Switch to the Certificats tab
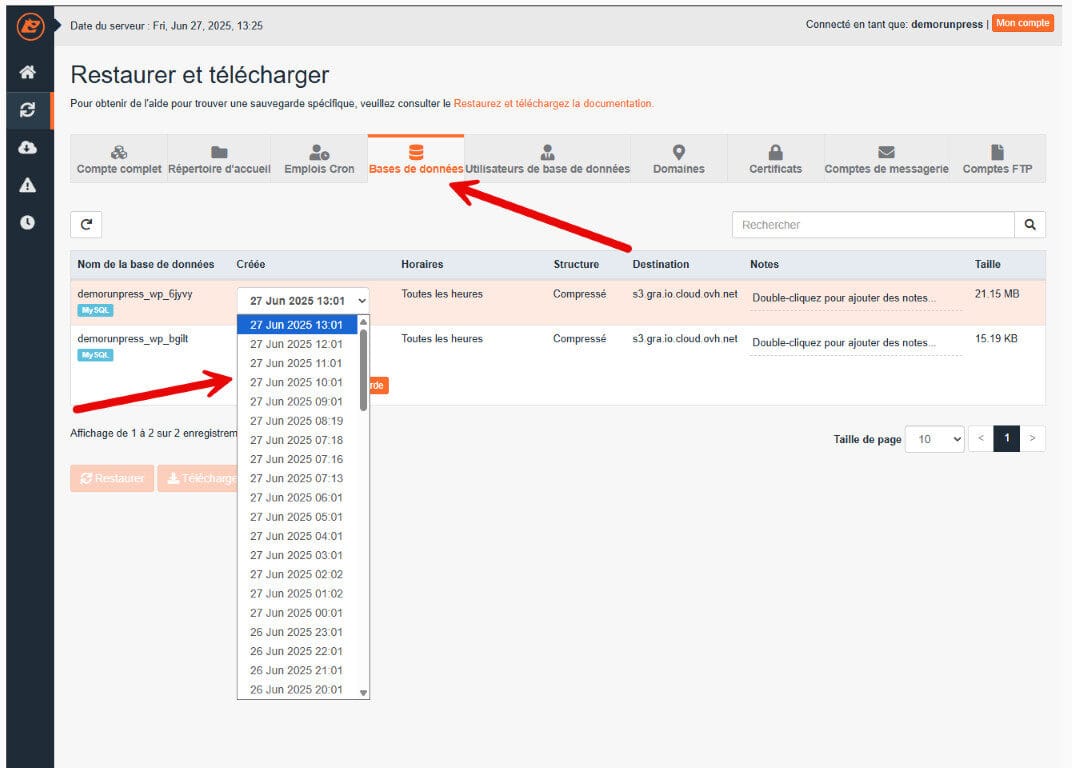The width and height of the screenshot is (1072, 768). [x=775, y=159]
